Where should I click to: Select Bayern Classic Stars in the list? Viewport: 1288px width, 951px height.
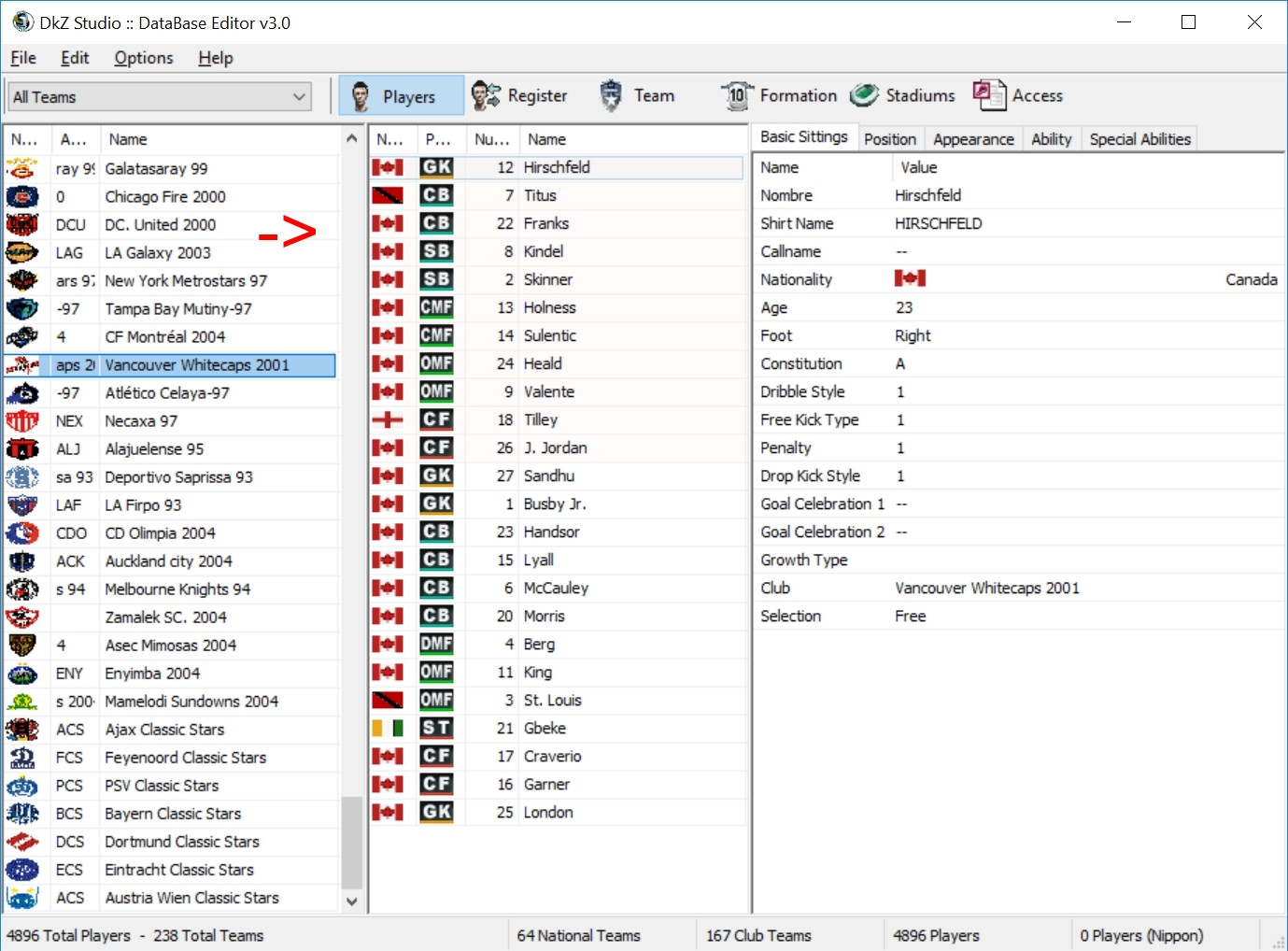pyautogui.click(x=170, y=814)
